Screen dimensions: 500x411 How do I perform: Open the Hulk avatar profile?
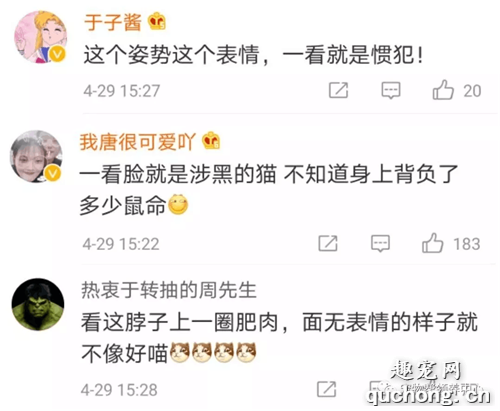(38, 304)
